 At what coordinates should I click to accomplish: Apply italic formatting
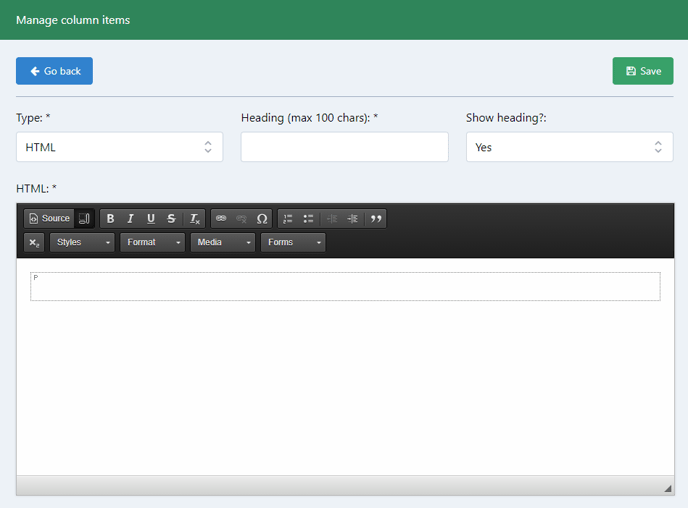[130, 219]
